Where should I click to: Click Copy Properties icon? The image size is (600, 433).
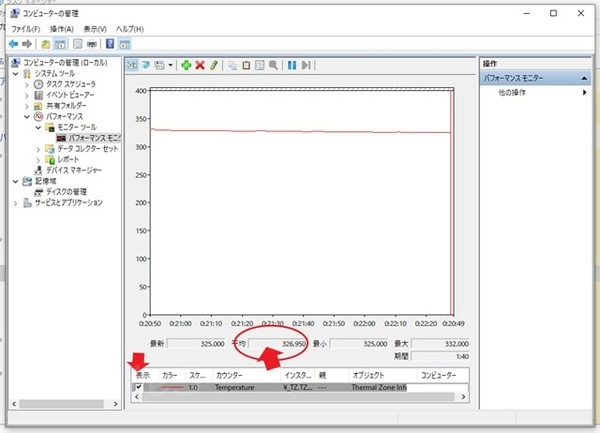tap(232, 65)
